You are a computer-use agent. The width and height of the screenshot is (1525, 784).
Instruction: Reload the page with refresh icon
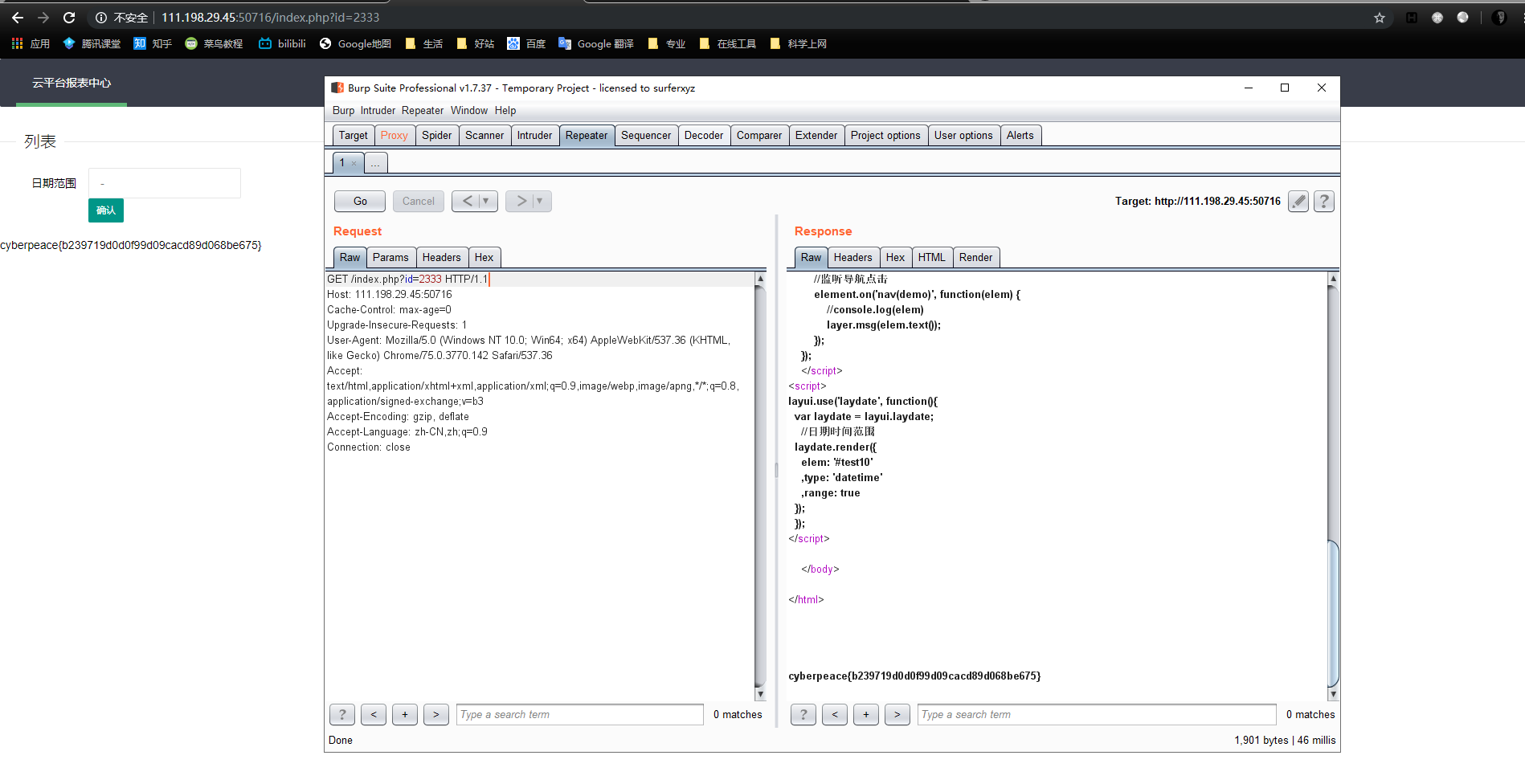tap(69, 18)
